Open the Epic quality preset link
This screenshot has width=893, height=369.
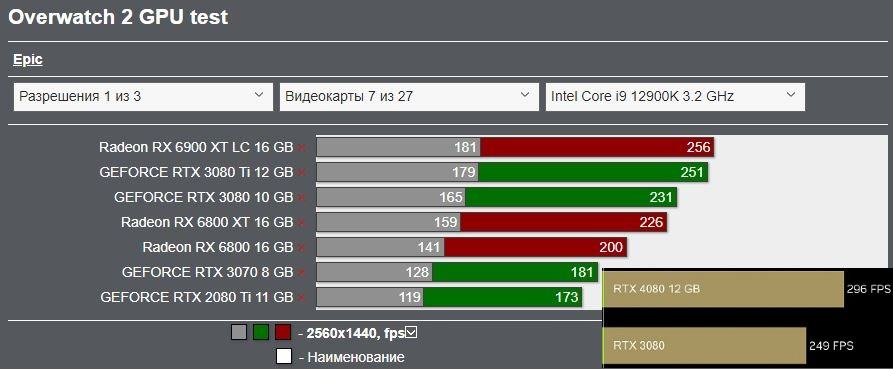pyautogui.click(x=28, y=60)
